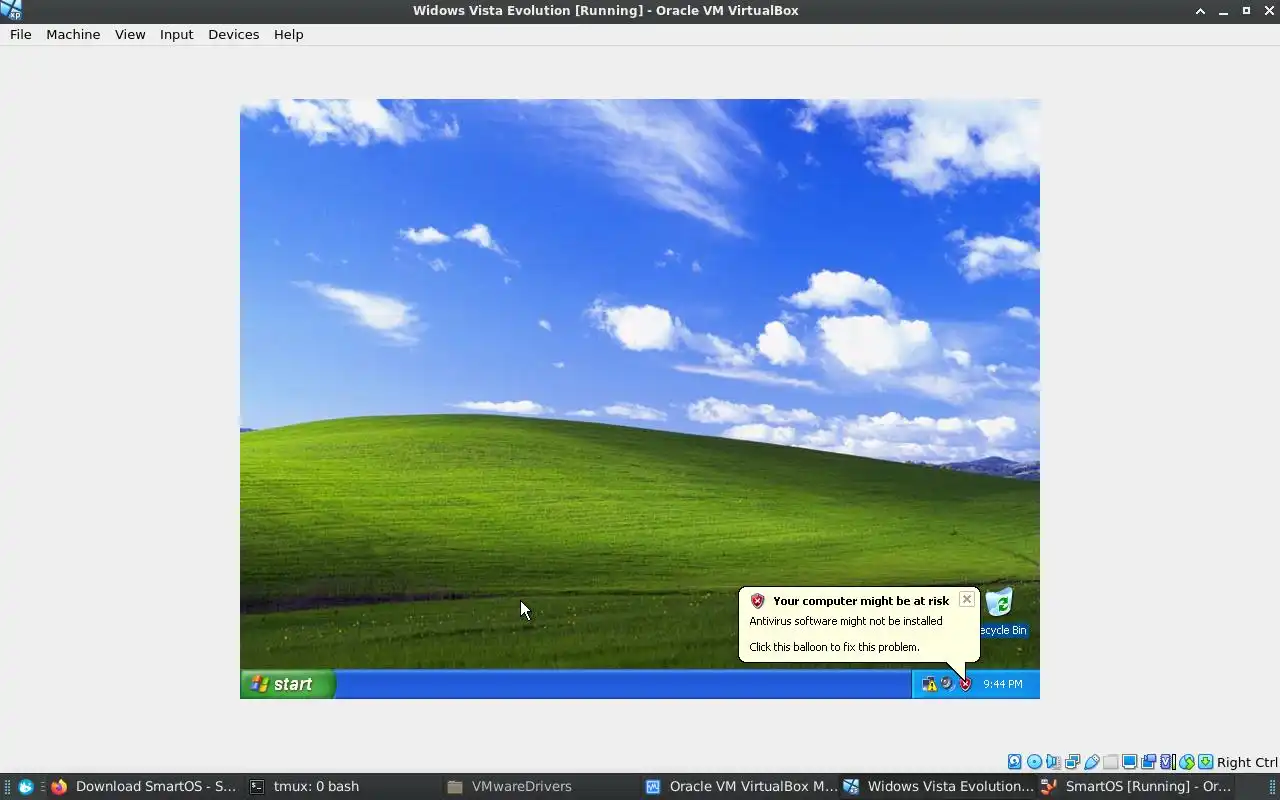1280x800 pixels.
Task: Click the 9:44 PM clock in guest taskbar
Action: [x=1002, y=684]
